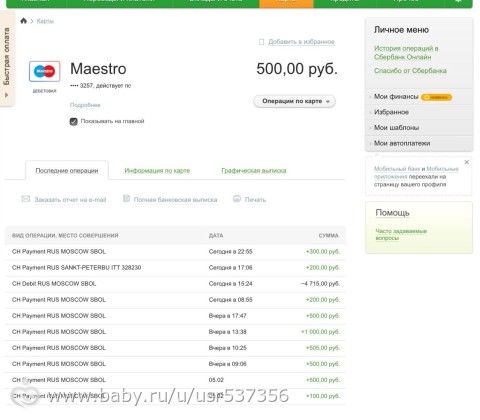Open the Спасибо от Сбербанка link
480x420 pixels.
point(410,71)
